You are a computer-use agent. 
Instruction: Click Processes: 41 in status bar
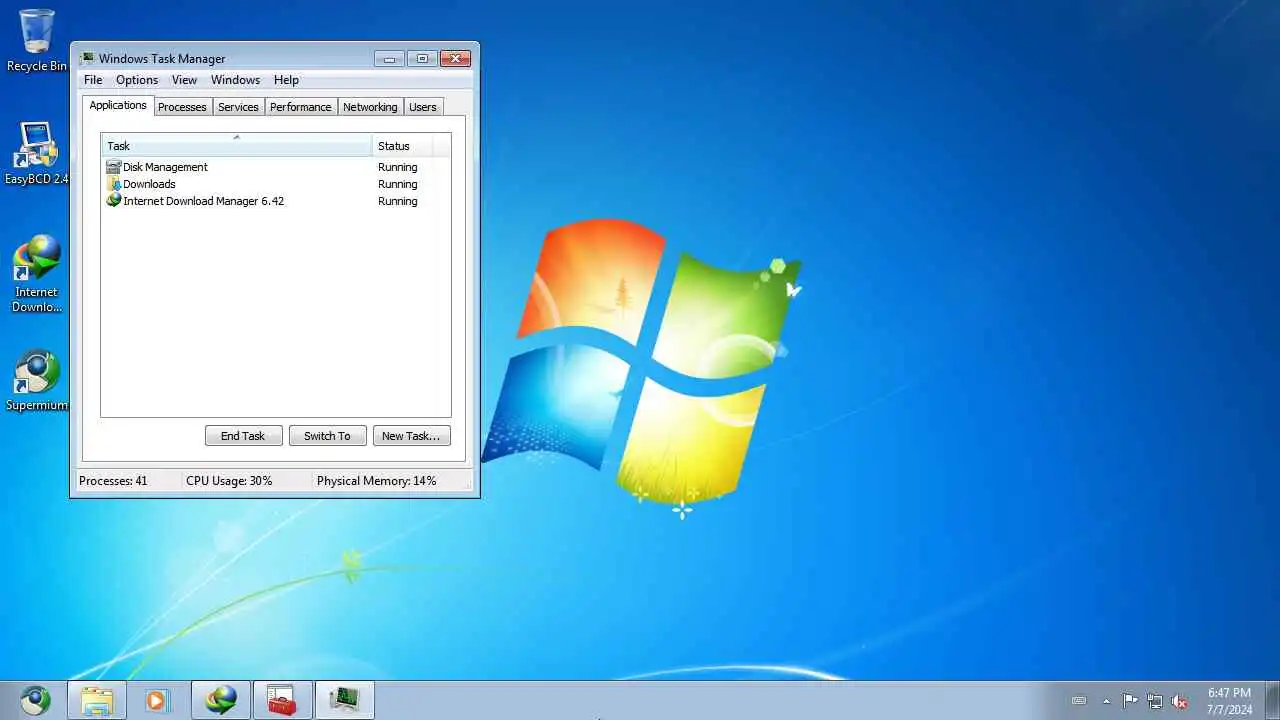(113, 481)
